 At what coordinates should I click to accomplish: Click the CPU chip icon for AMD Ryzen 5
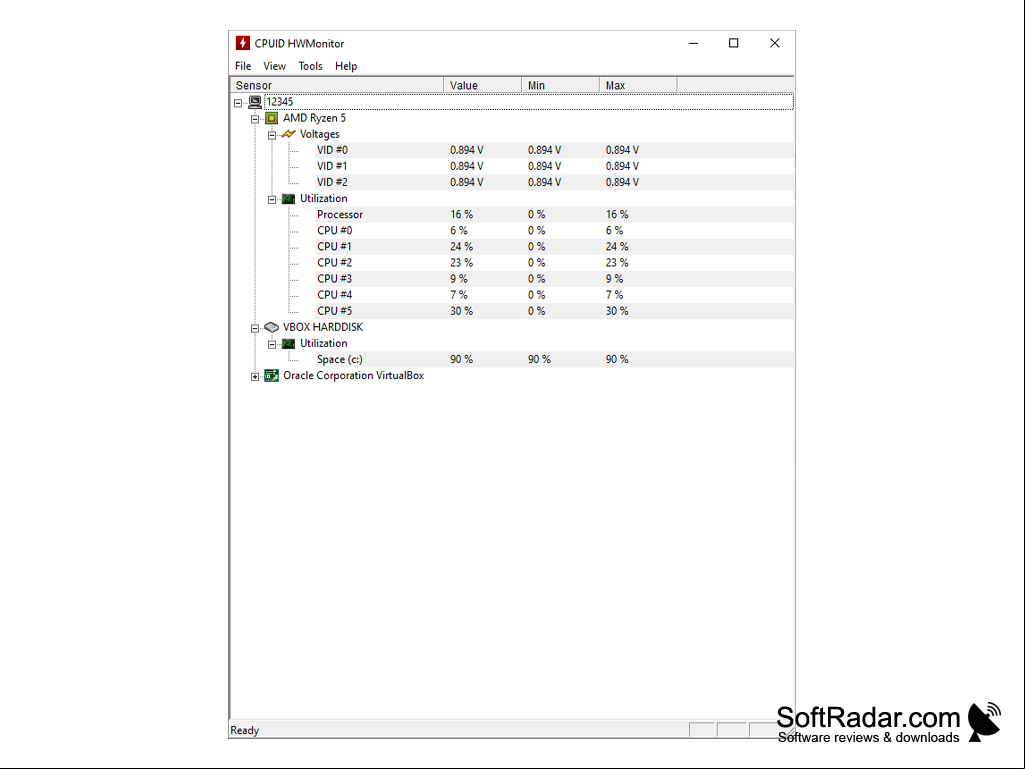[271, 118]
